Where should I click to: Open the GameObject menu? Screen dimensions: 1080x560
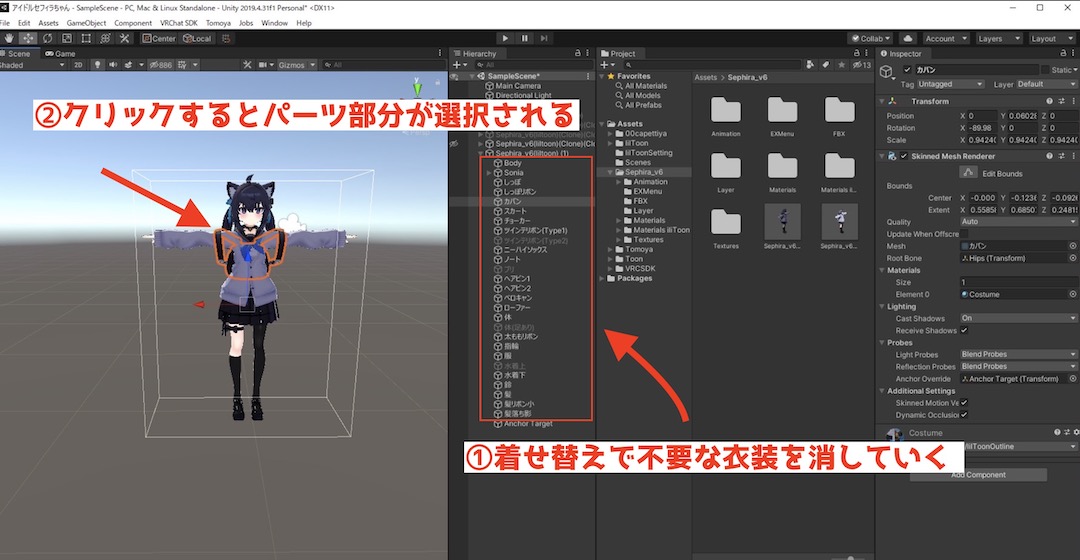coord(86,23)
